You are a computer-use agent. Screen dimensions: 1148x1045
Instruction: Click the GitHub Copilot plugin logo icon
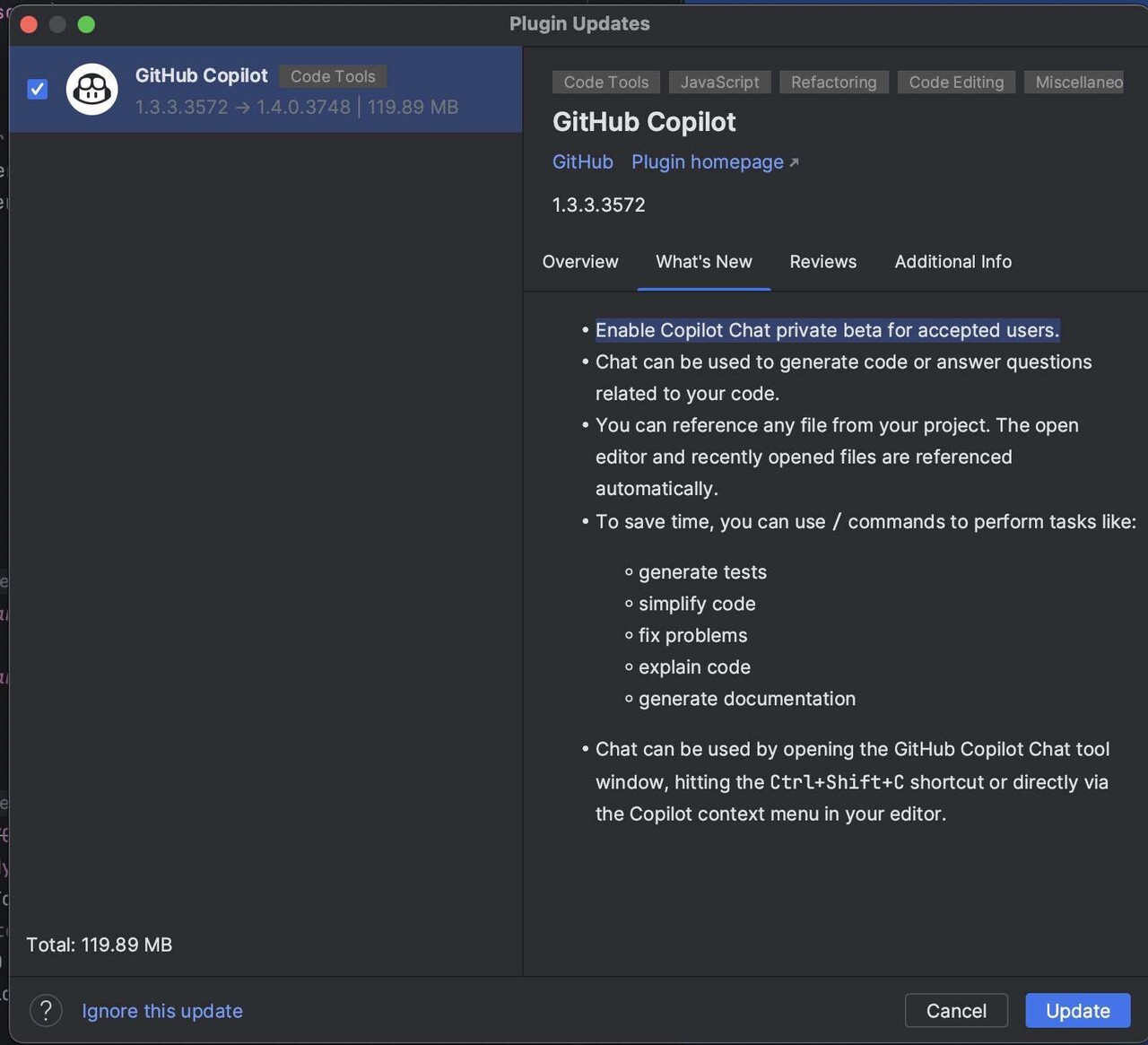[92, 89]
